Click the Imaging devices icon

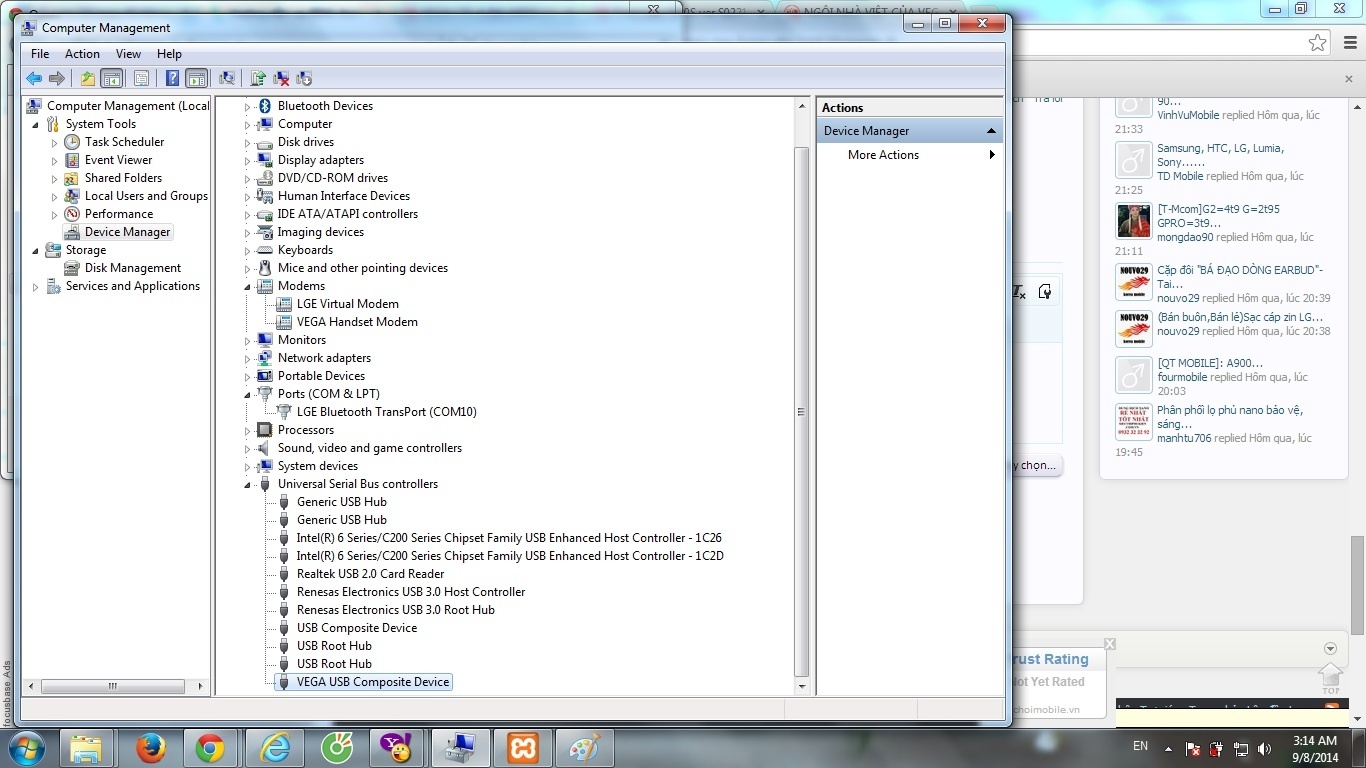tap(265, 232)
